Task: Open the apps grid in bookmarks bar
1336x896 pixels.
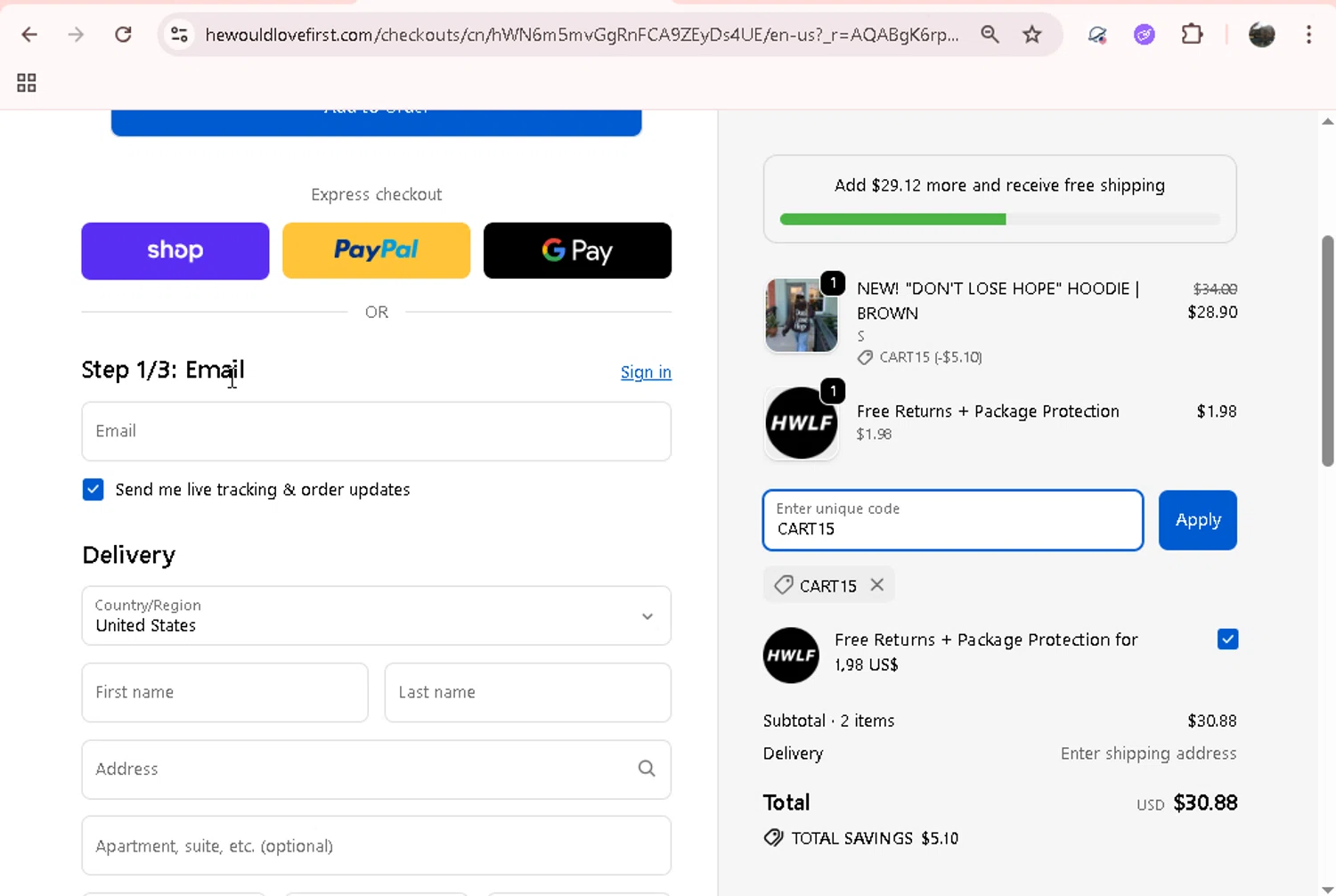Action: click(27, 83)
